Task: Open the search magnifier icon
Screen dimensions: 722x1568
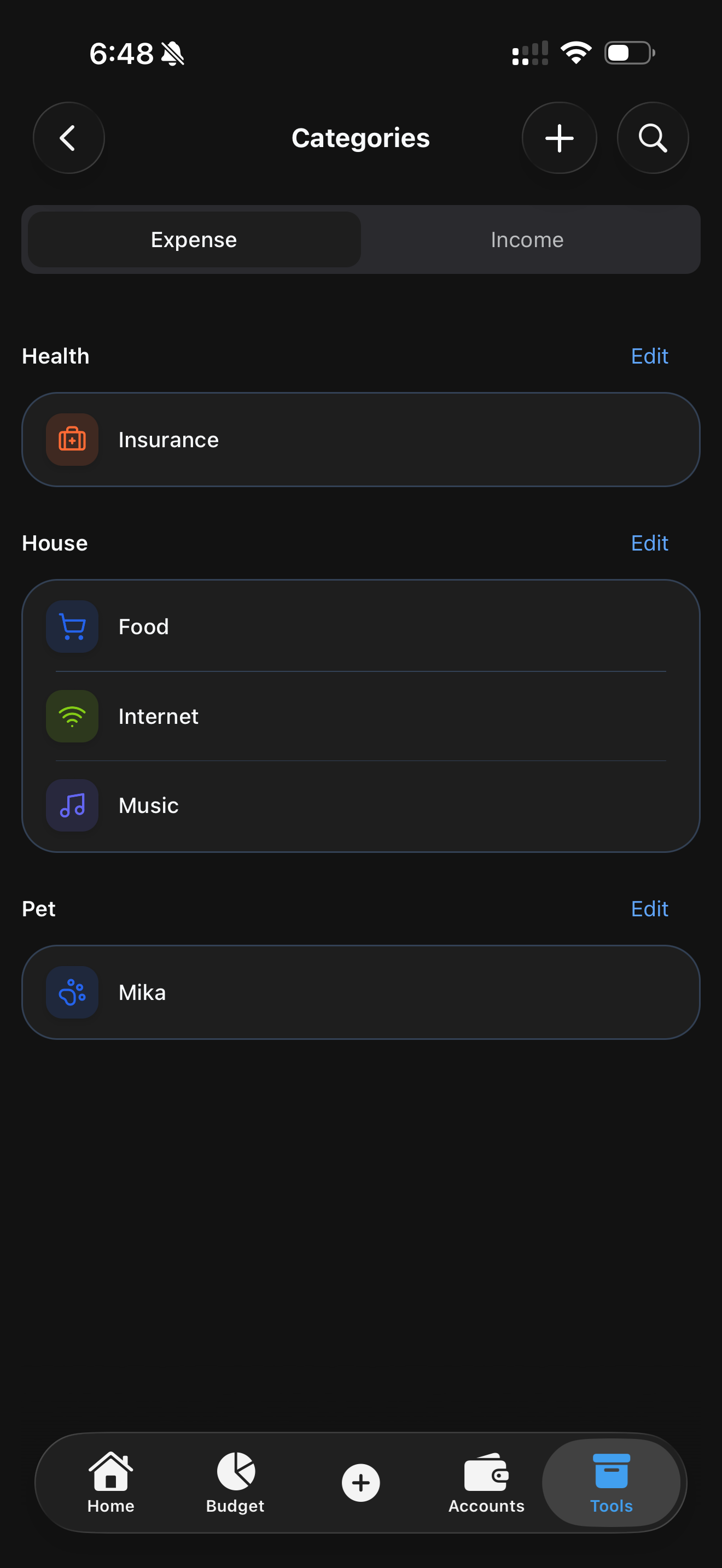Action: pos(653,138)
